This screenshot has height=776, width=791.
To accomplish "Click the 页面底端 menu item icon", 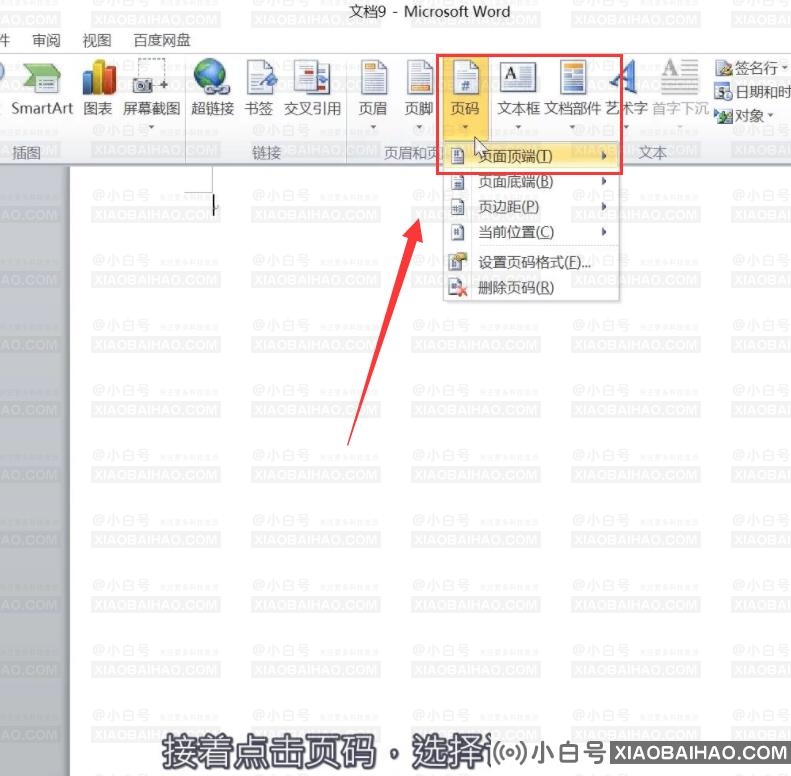I will pyautogui.click(x=457, y=182).
